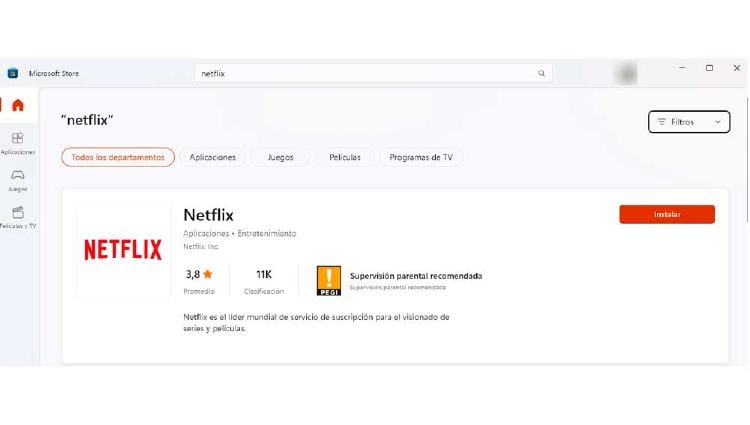The image size is (750, 425).
Task: Filter results by Películas
Action: pos(345,157)
